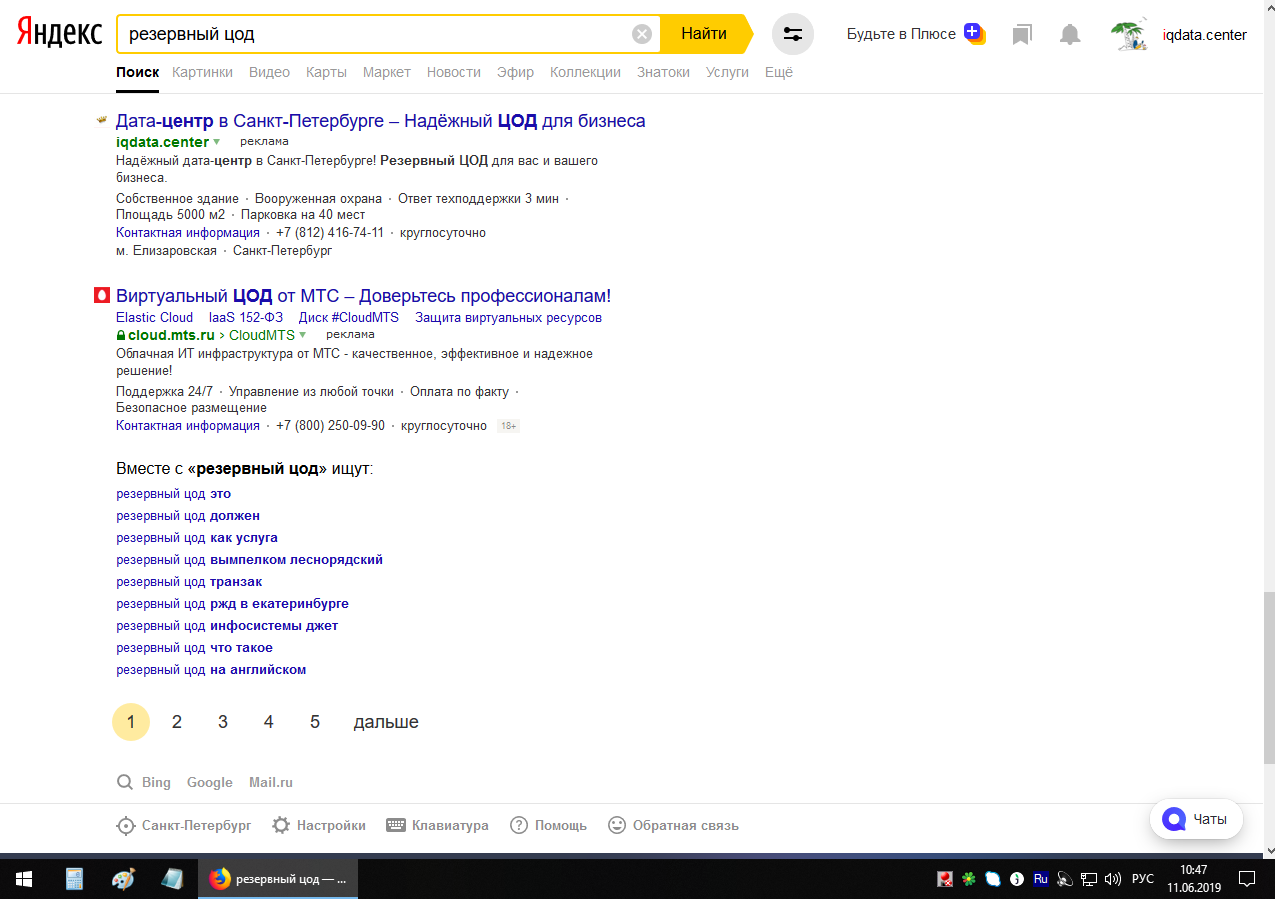1275x899 pixels.
Task: Click the page vertical scrollbar thumb
Action: tap(1268, 678)
